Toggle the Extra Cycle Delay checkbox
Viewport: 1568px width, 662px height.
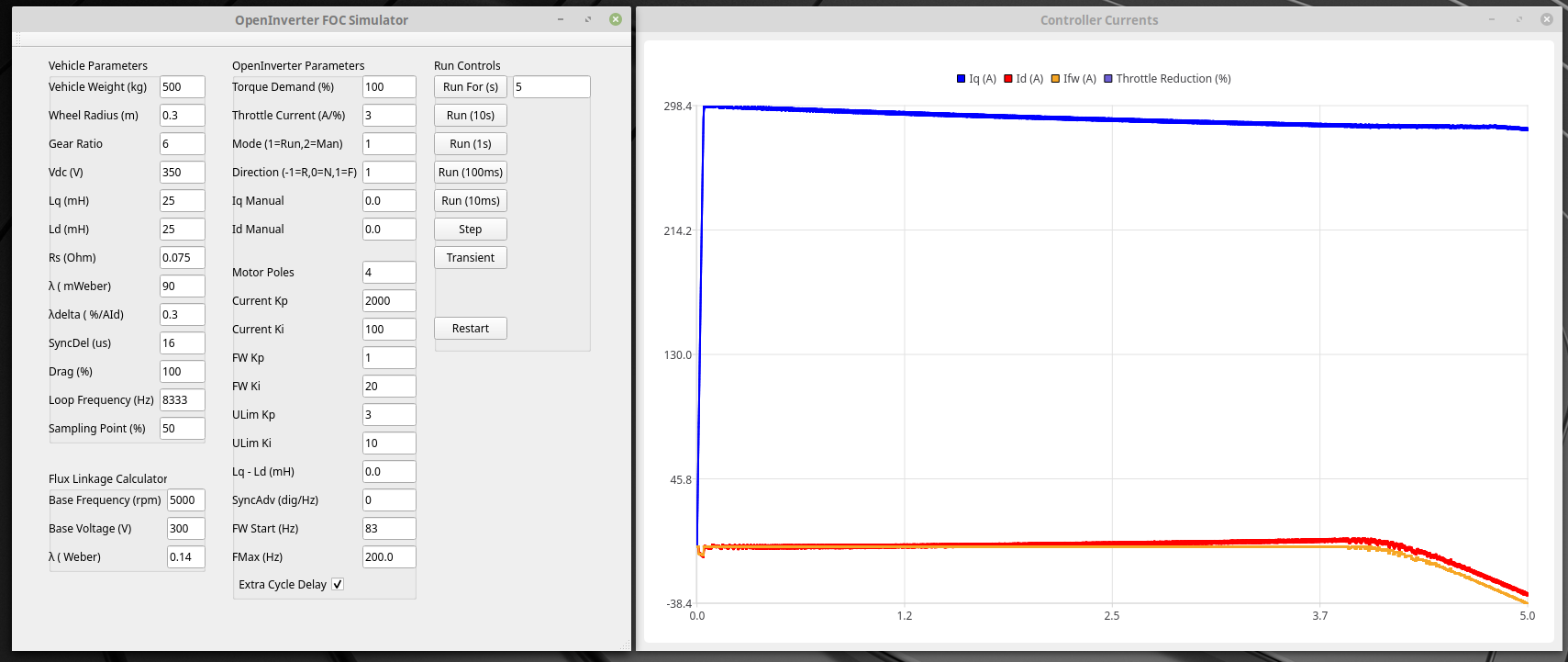338,585
